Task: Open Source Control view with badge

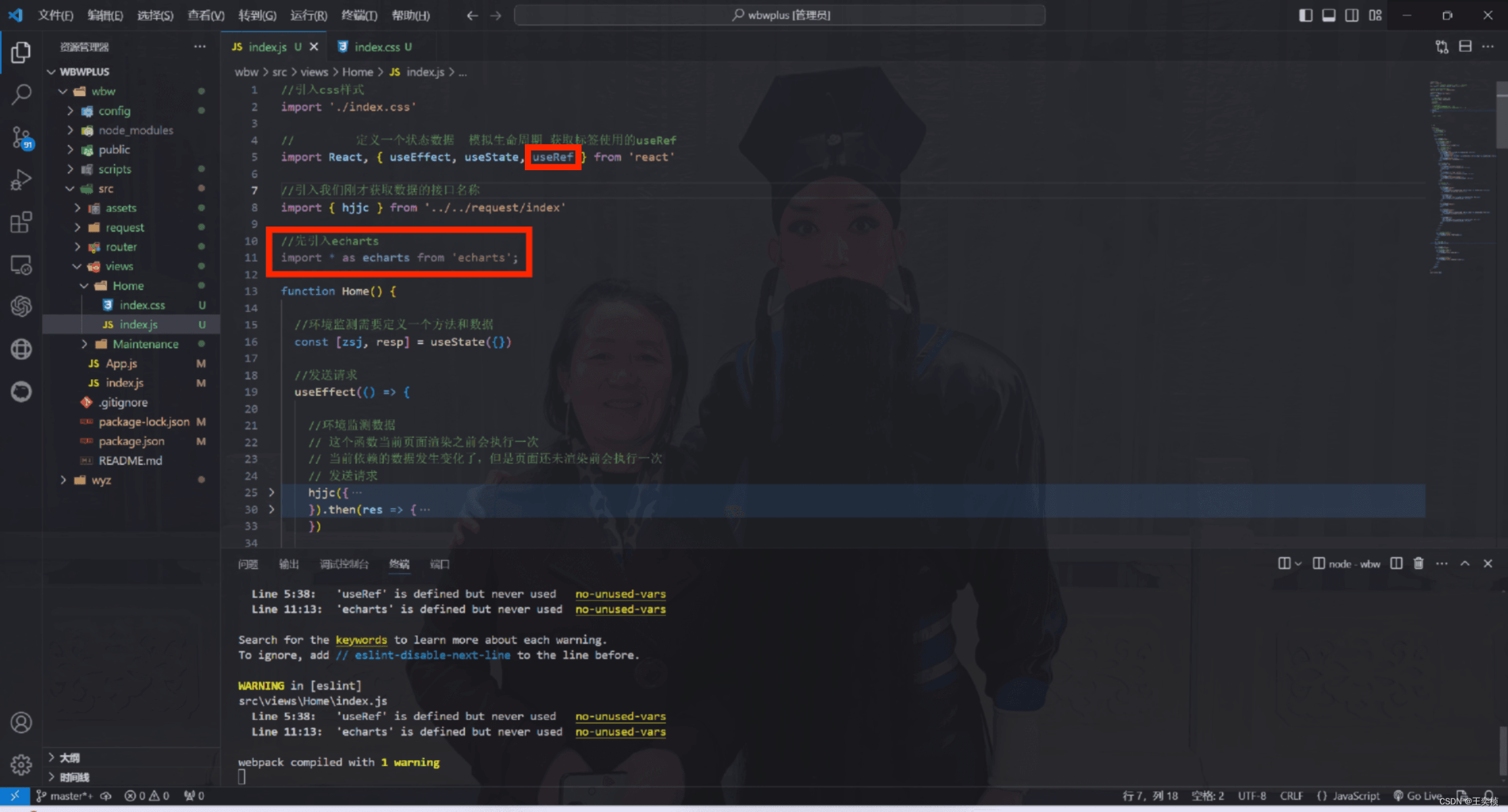Action: click(x=21, y=137)
